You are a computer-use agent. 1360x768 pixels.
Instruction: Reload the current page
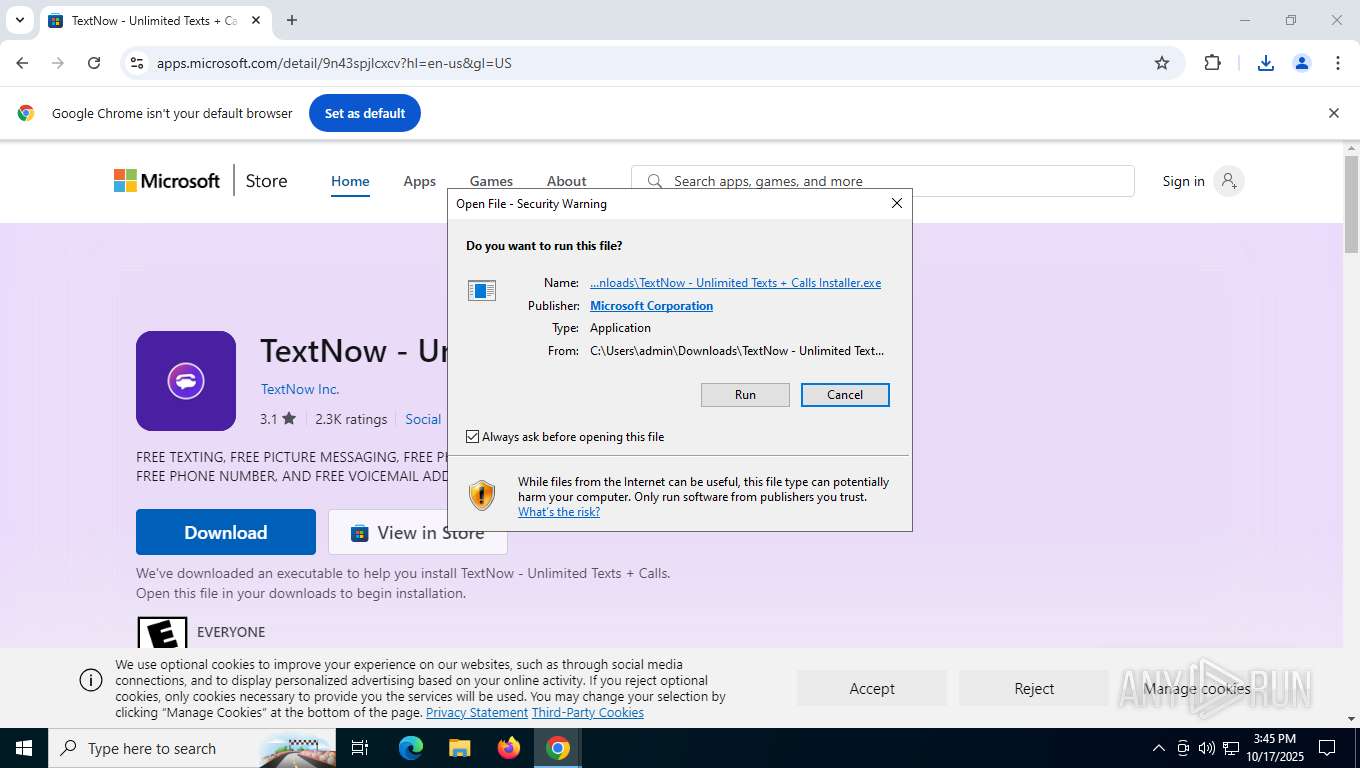[x=94, y=63]
